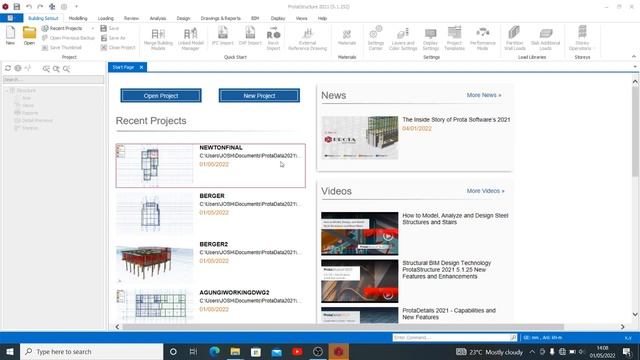640x360 pixels.
Task: Click the third magnifier icon above the tree
Action: (x=67, y=69)
